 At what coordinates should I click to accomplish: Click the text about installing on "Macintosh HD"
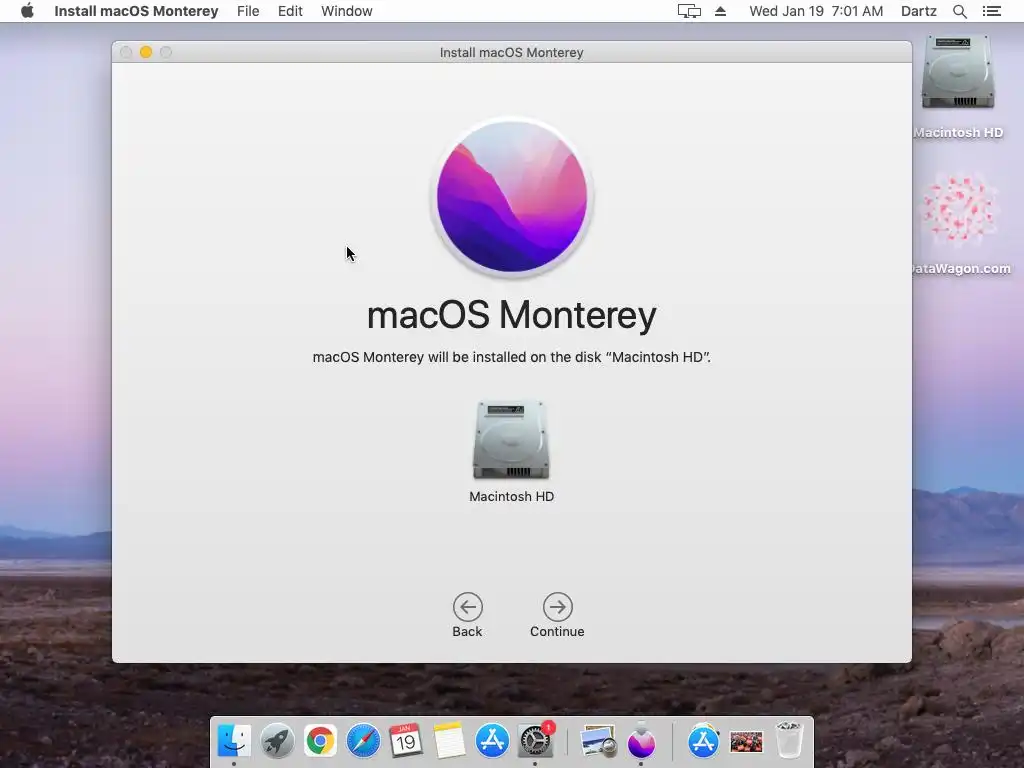[511, 357]
